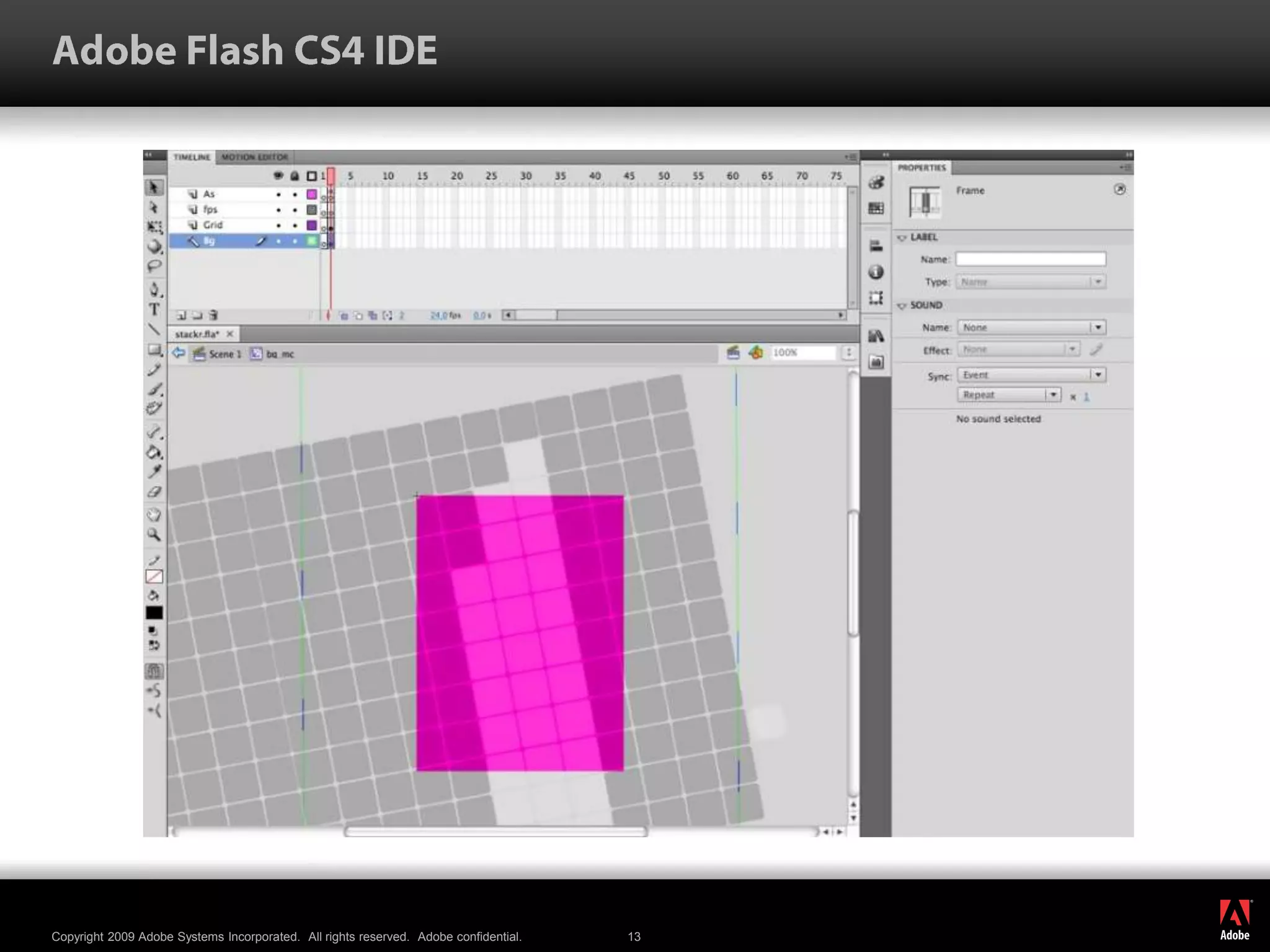This screenshot has height=952, width=1270.
Task: Collapse the SOUND section
Action: point(902,306)
